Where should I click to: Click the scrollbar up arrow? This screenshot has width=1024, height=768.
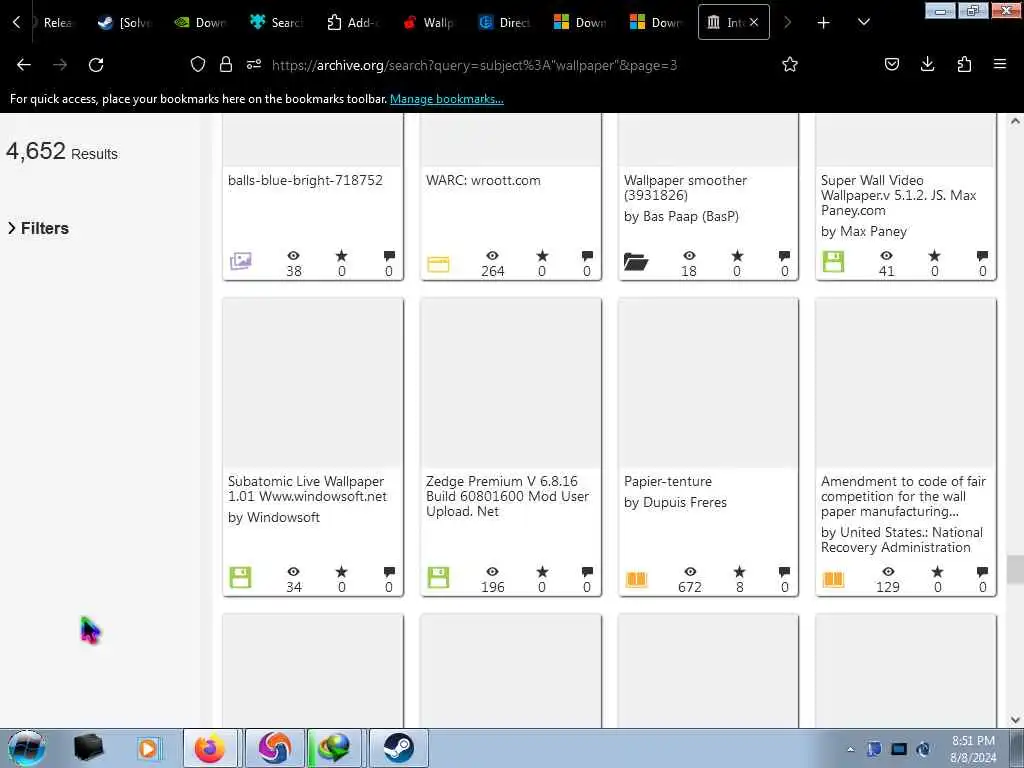(x=1015, y=121)
